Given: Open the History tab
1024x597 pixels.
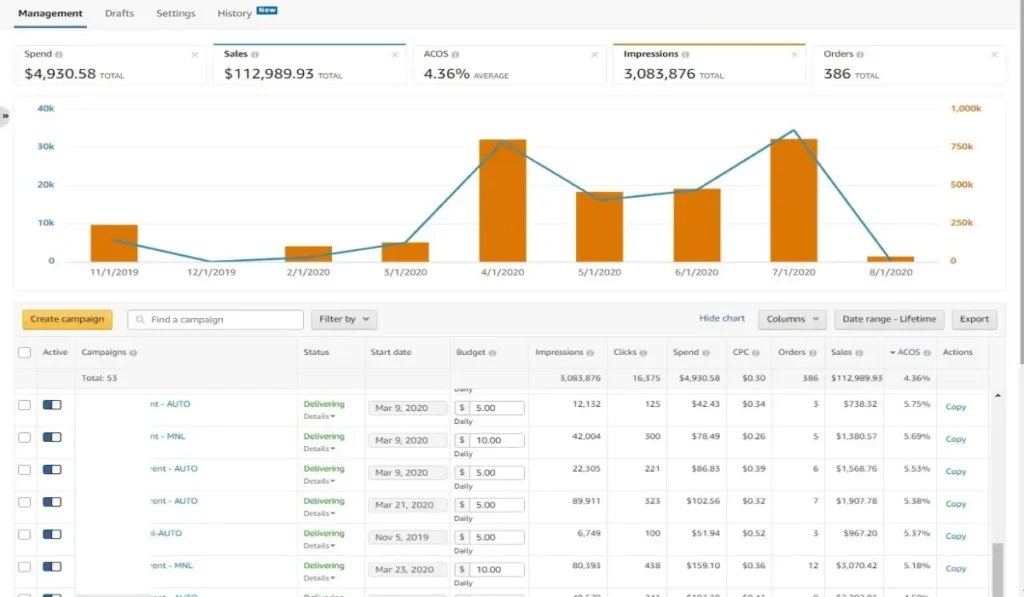Looking at the screenshot, I should [235, 14].
